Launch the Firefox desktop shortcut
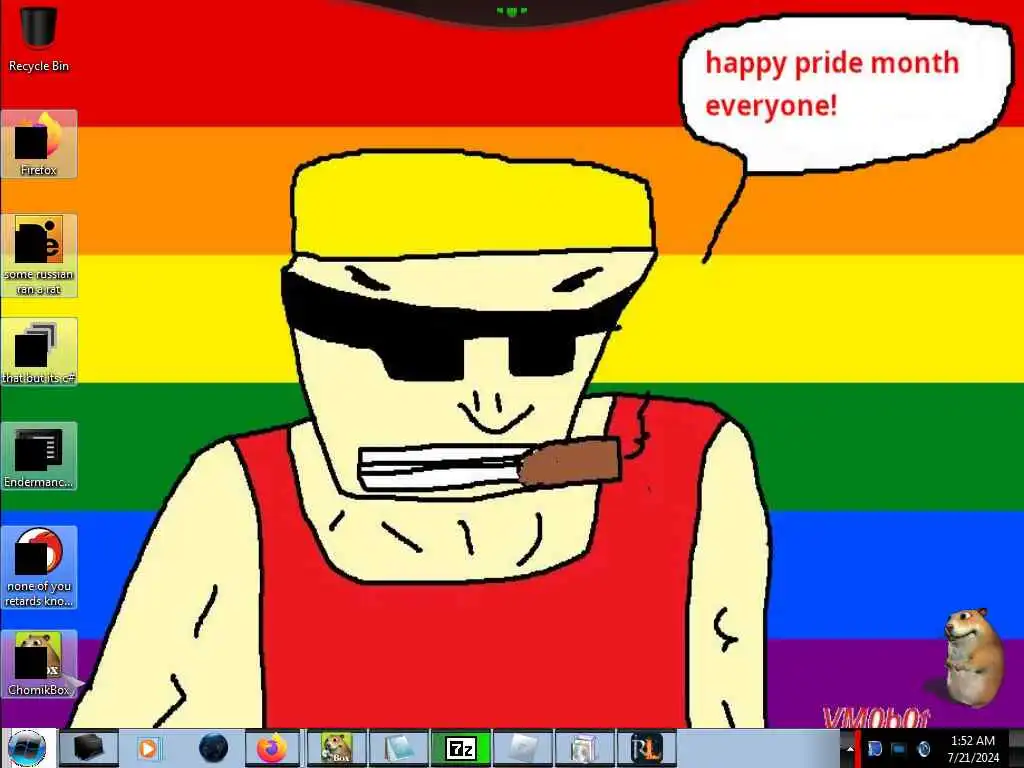 (x=39, y=144)
